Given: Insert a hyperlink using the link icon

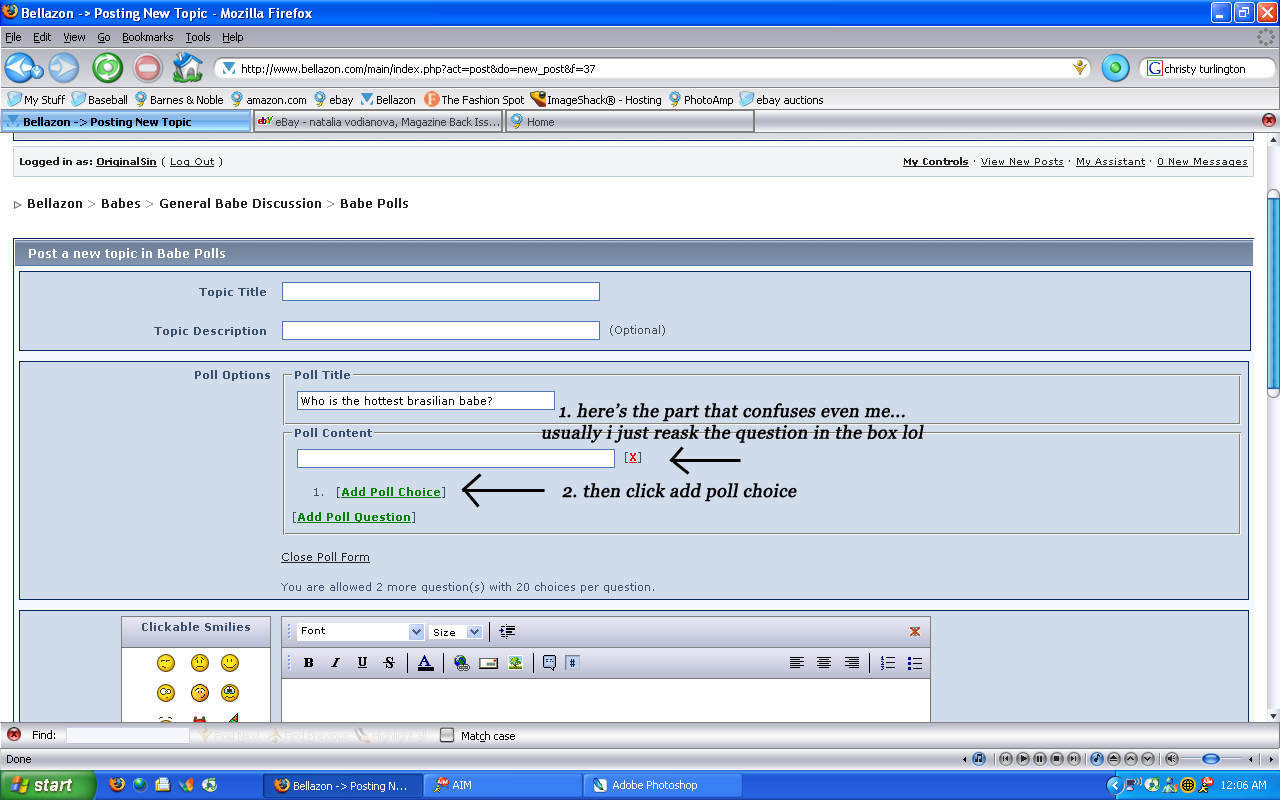Looking at the screenshot, I should click(x=461, y=663).
